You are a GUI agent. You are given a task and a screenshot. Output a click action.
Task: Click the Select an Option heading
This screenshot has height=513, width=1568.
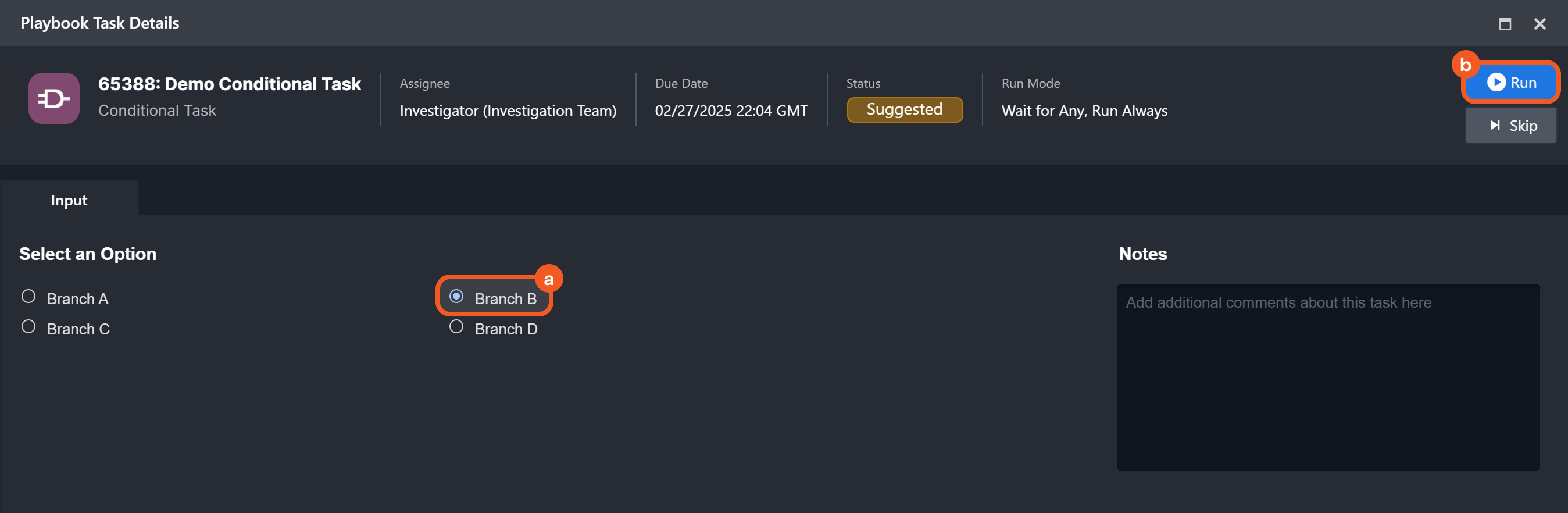88,254
